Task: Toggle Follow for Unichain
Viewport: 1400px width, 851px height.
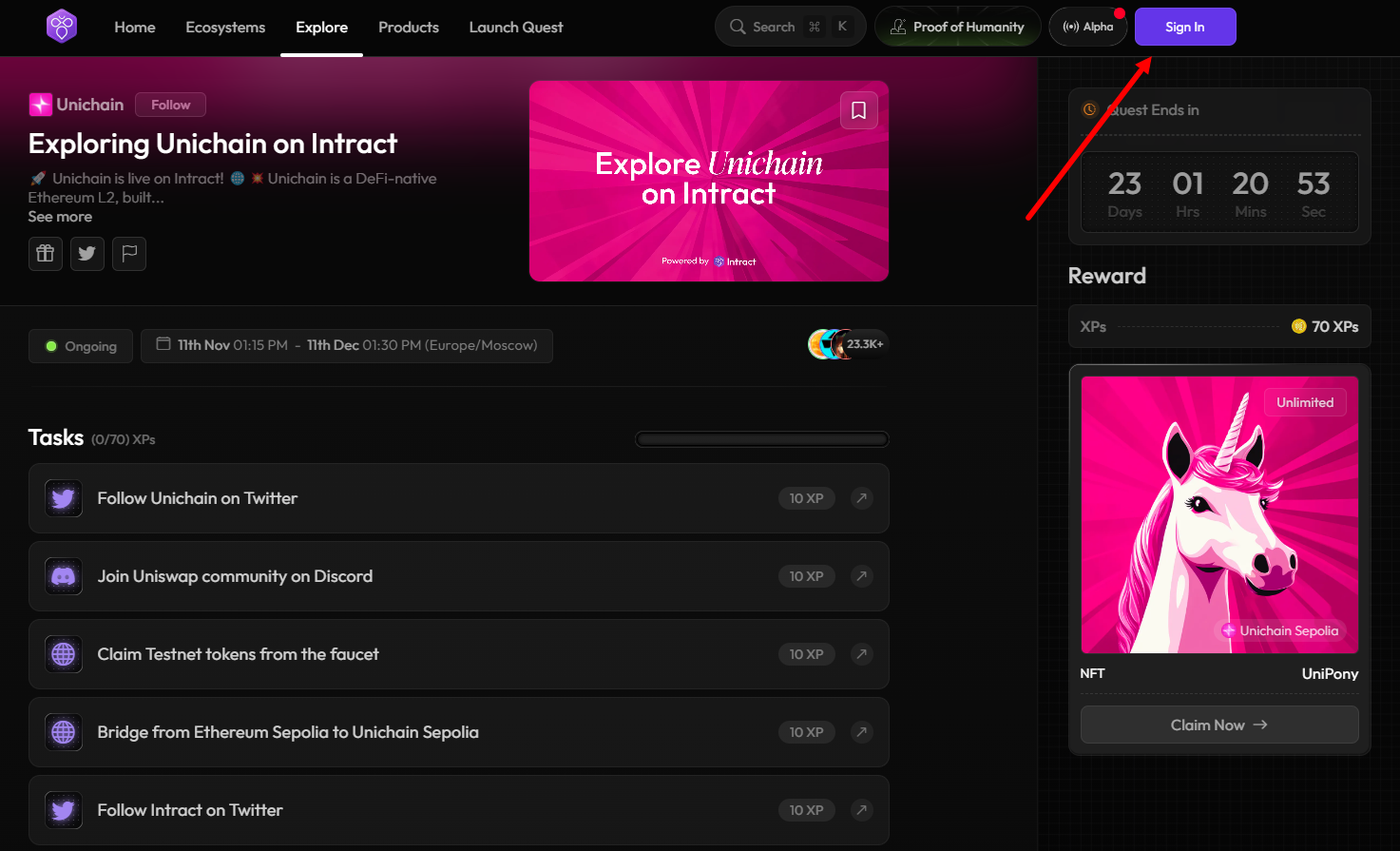Action: tap(170, 105)
